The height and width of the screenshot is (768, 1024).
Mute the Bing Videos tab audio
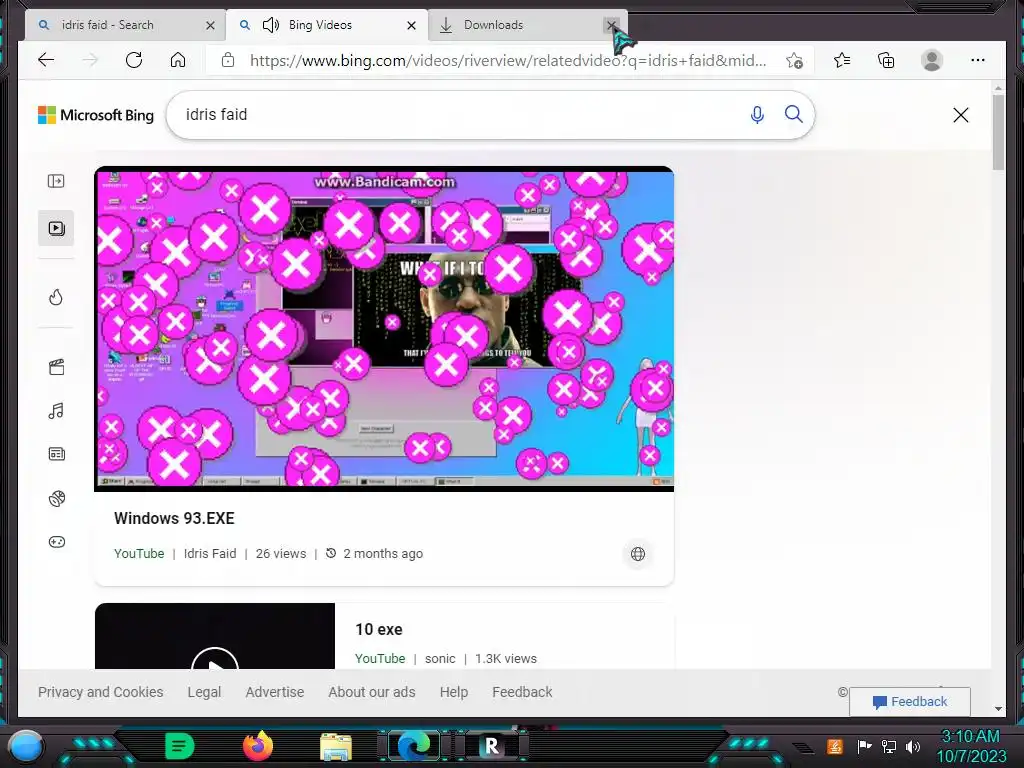[270, 25]
